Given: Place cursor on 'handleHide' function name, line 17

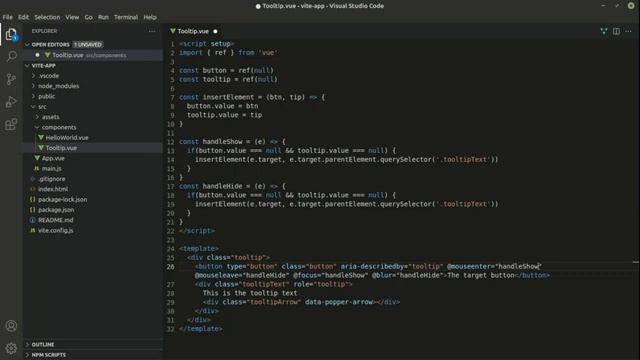Looking at the screenshot, I should click(222, 186).
